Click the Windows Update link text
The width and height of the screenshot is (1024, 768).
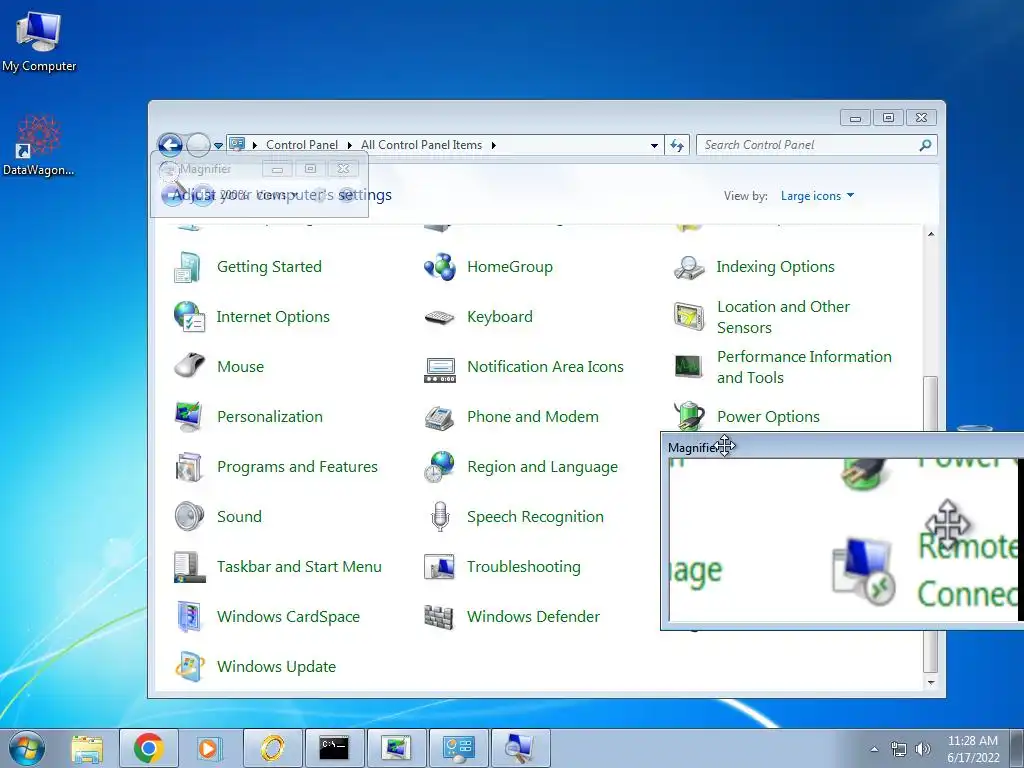tap(276, 667)
